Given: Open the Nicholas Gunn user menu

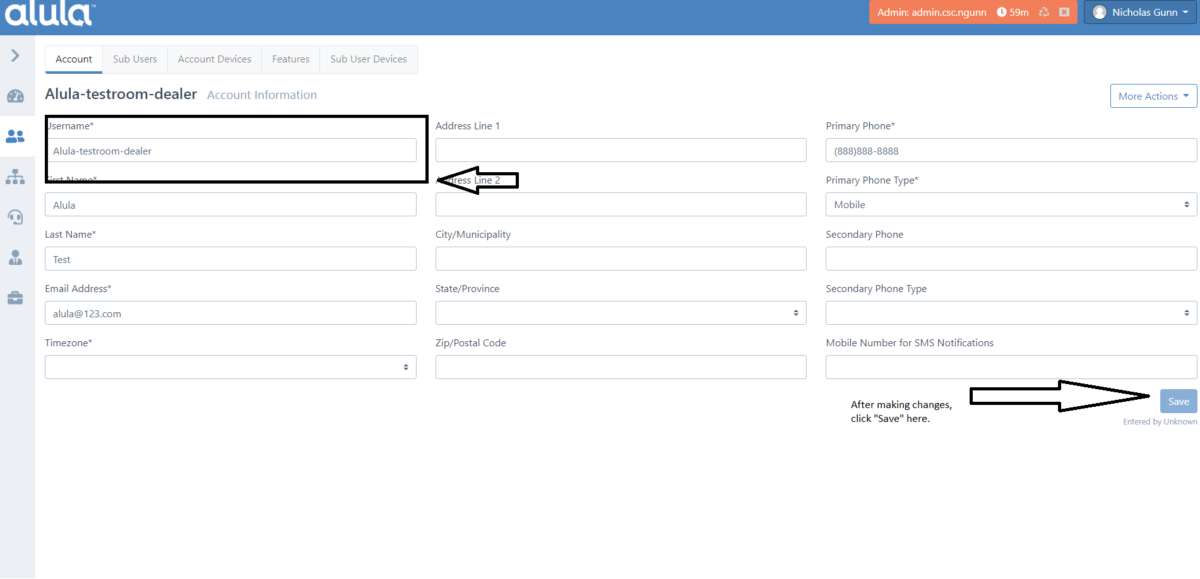Looking at the screenshot, I should click(1138, 11).
